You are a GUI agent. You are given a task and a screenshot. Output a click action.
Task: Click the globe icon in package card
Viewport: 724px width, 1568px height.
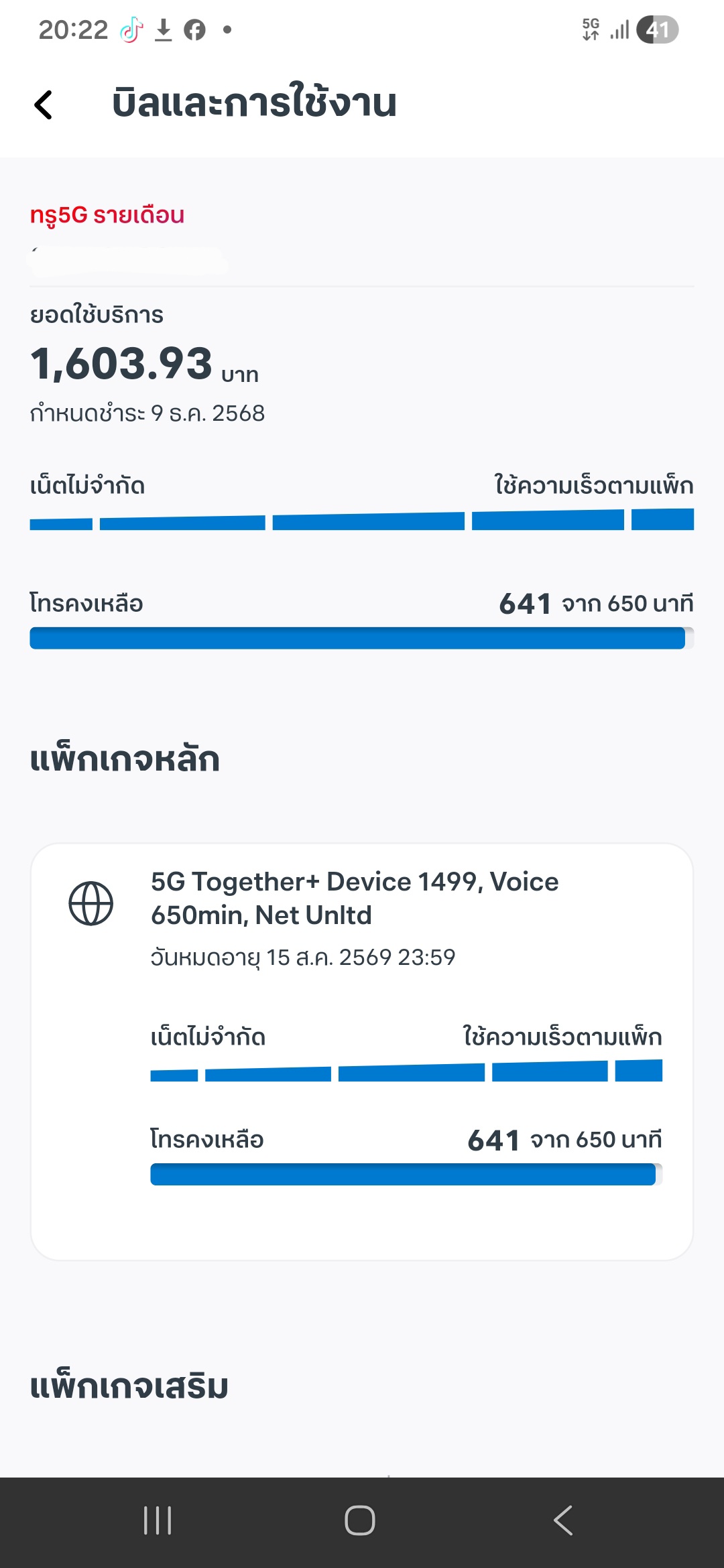click(91, 903)
